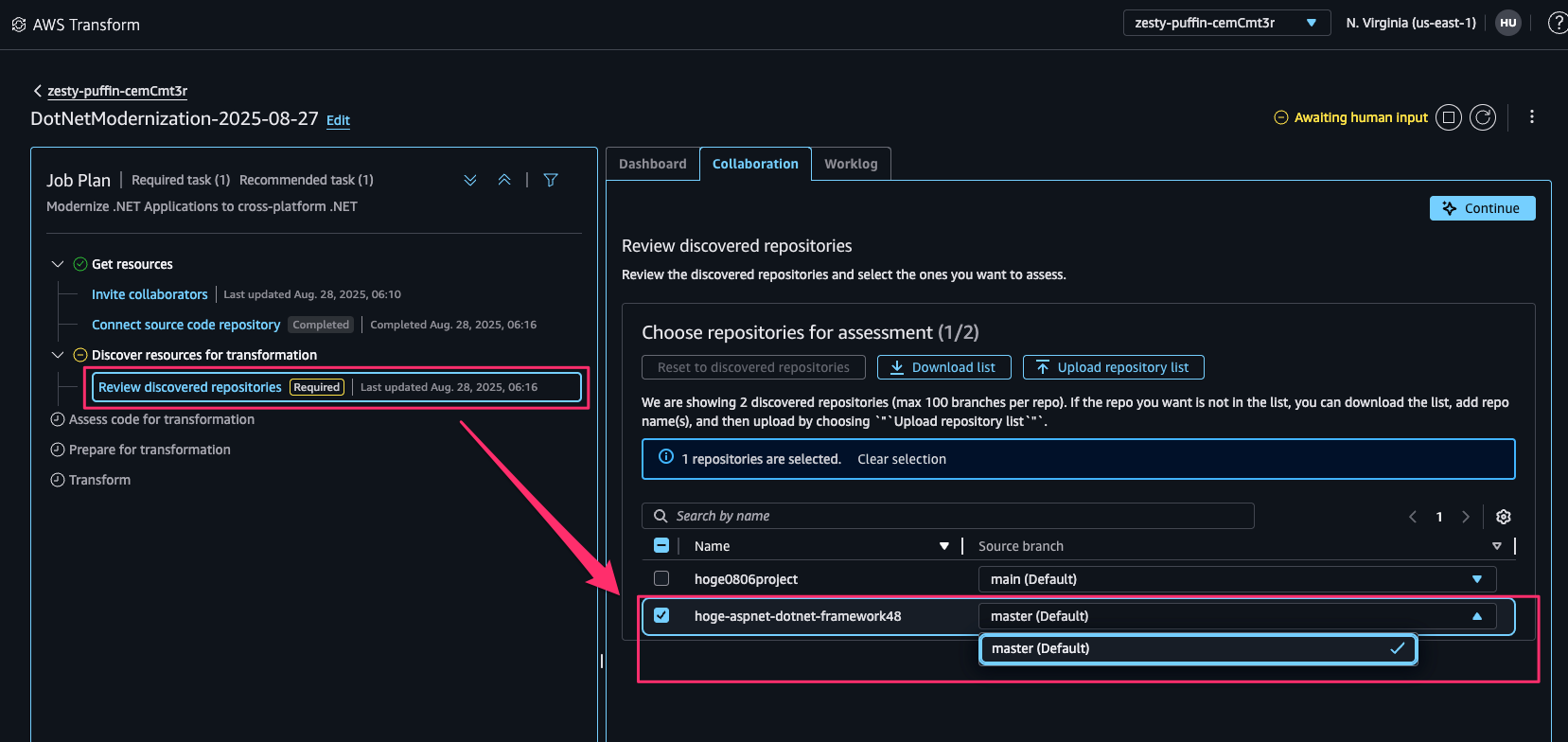
Task: Click the Prepare for transformation pending icon
Action: tap(58, 450)
